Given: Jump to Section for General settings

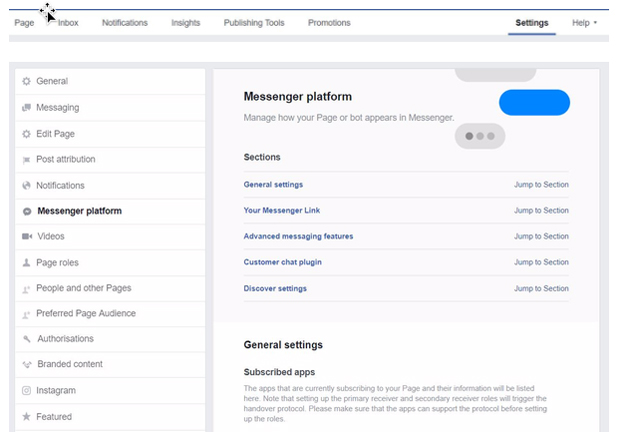Looking at the screenshot, I should pyautogui.click(x=541, y=185).
